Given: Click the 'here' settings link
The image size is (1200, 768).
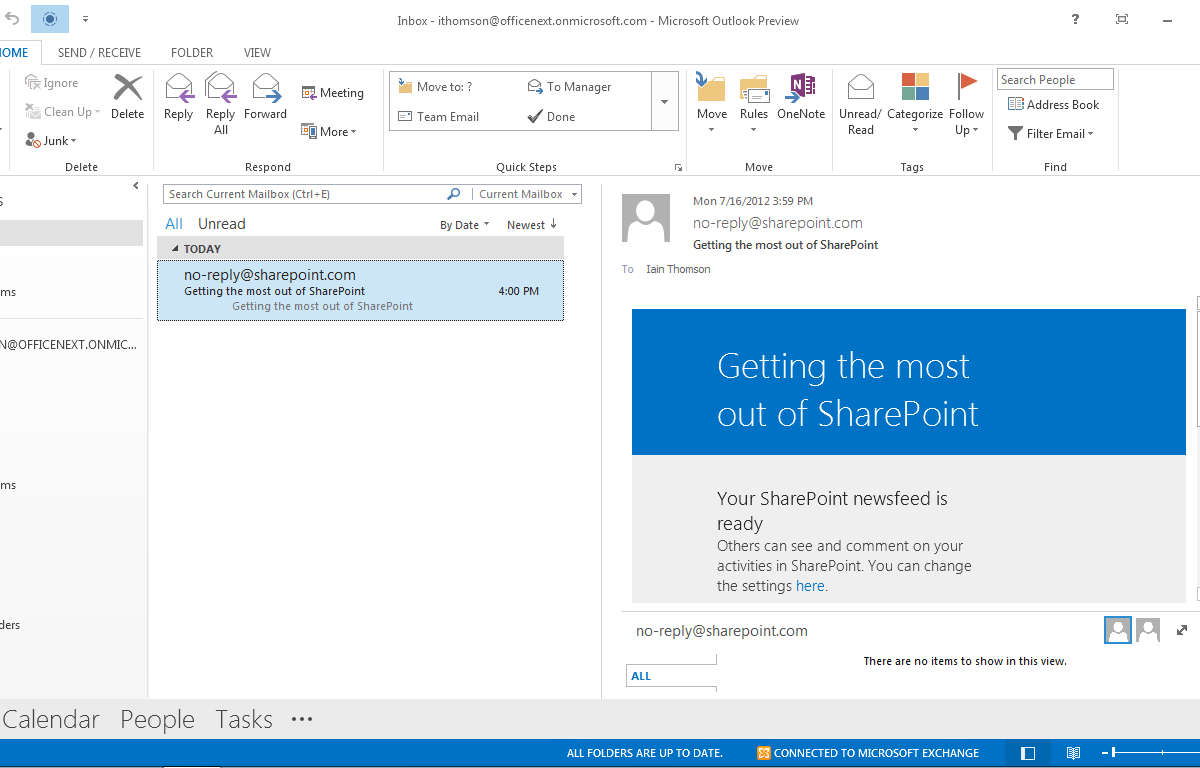Looking at the screenshot, I should pyautogui.click(x=810, y=586).
